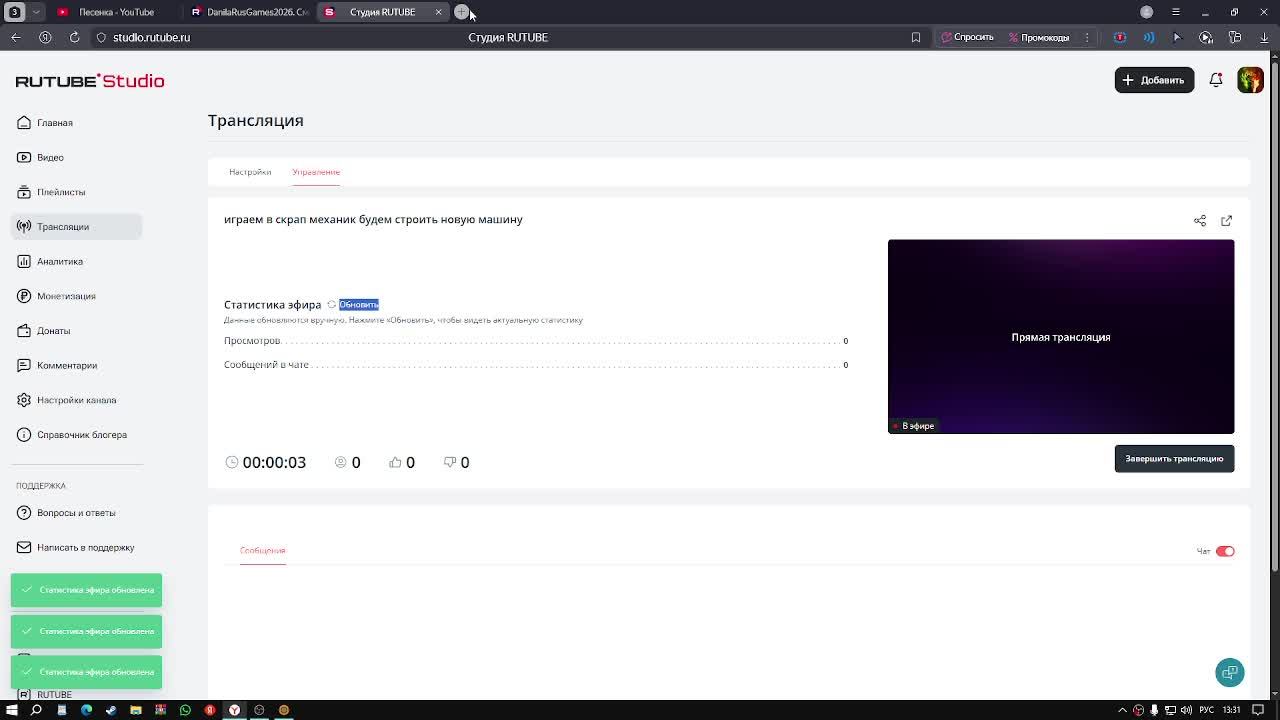The width and height of the screenshot is (1280, 720).
Task: Bookmark this page
Action: 915,37
